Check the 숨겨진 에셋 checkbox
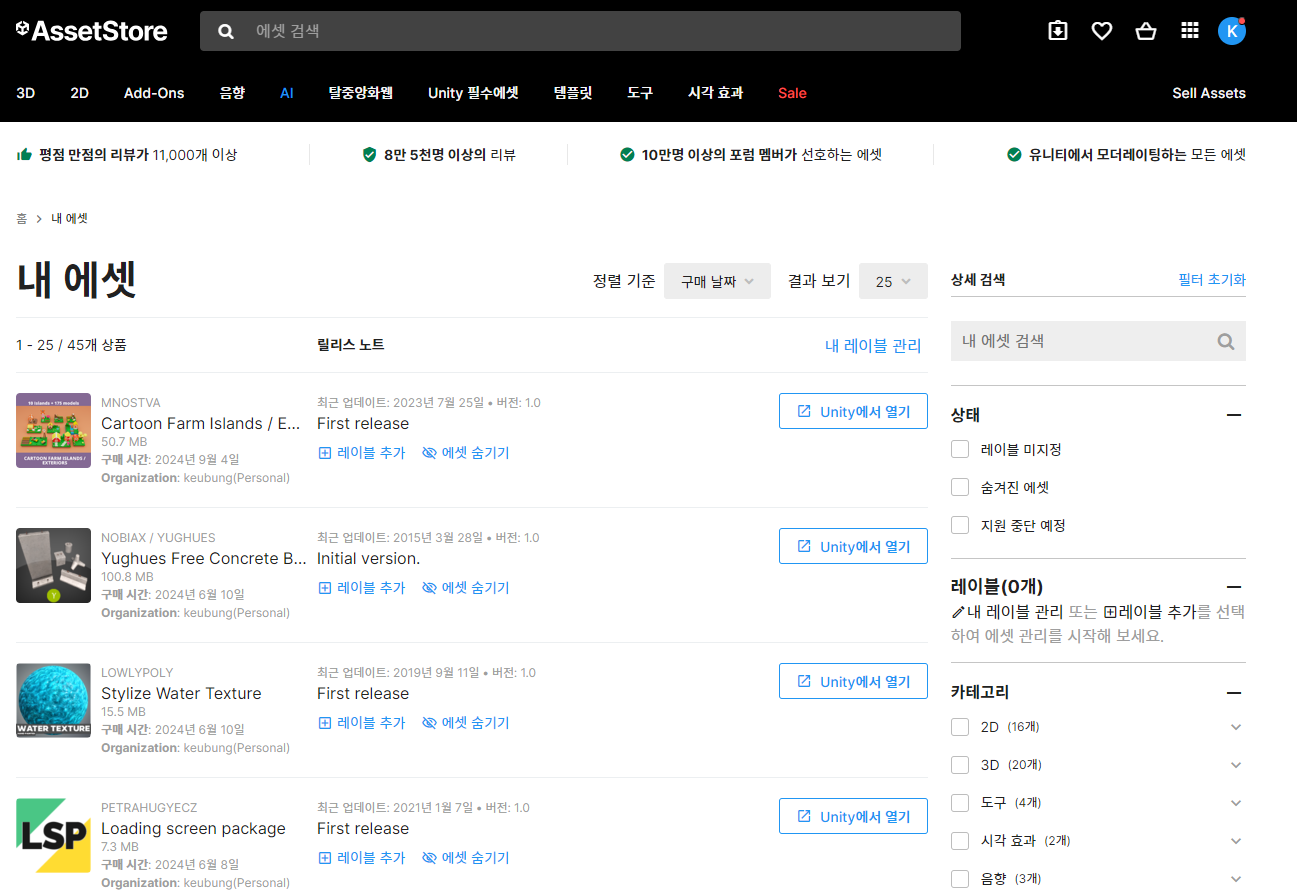This screenshot has height=890, width=1297. (960, 487)
